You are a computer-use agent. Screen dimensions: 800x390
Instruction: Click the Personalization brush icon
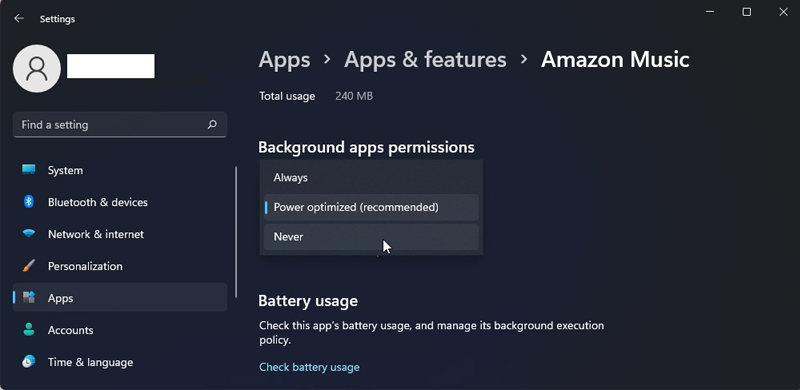pos(29,266)
